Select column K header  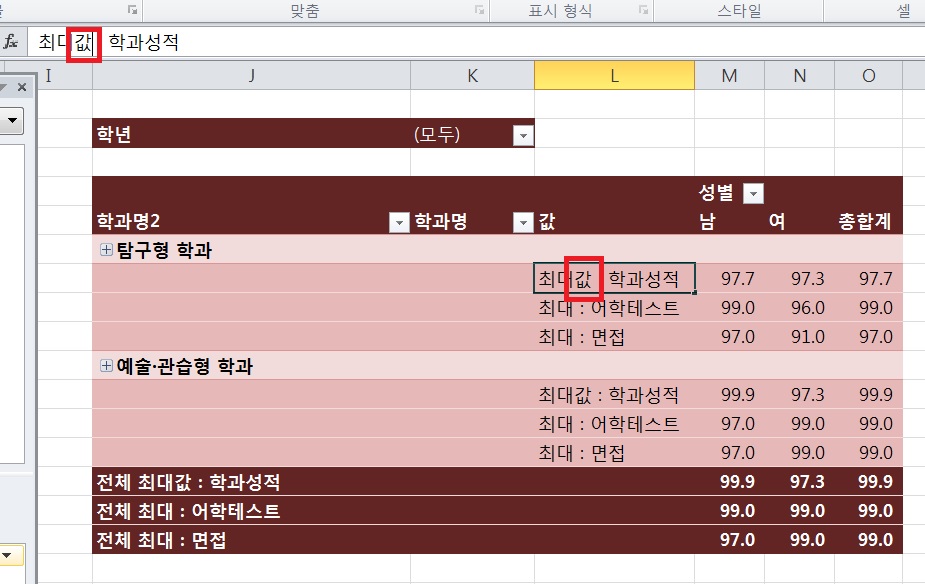pos(472,76)
